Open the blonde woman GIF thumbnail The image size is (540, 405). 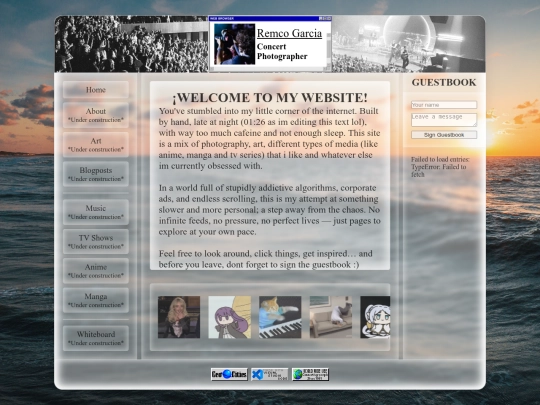coord(179,317)
